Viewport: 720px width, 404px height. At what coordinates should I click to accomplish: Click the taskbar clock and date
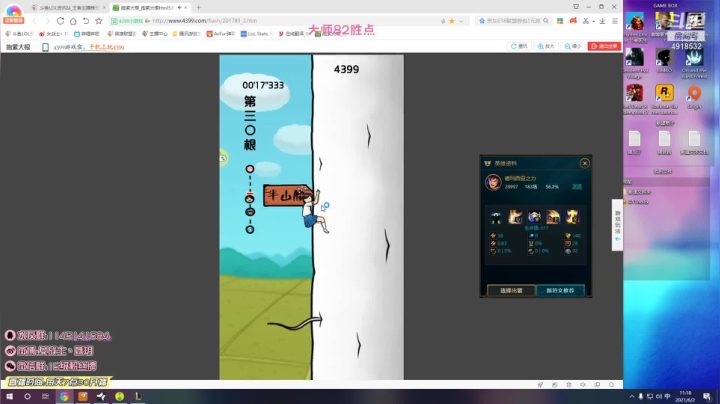pos(685,396)
